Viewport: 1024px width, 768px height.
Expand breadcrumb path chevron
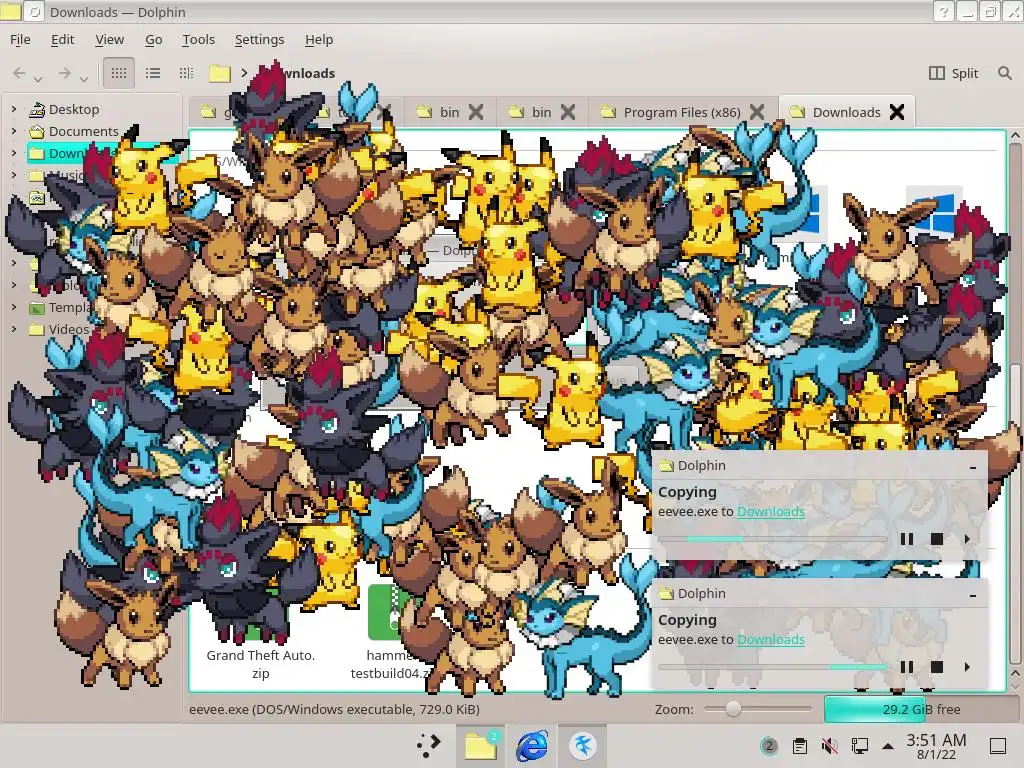(x=244, y=73)
